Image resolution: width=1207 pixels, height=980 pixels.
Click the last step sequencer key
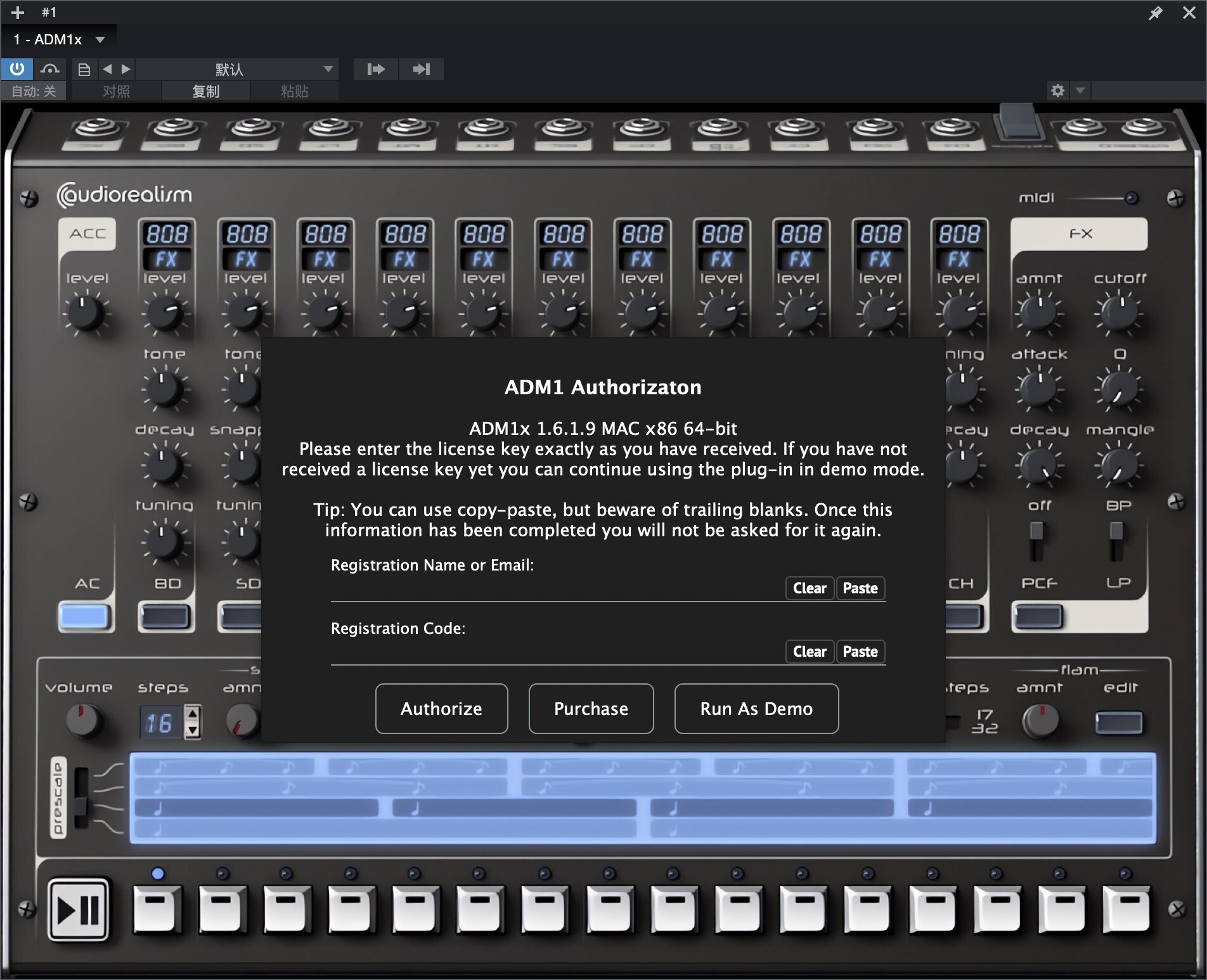[1127, 910]
